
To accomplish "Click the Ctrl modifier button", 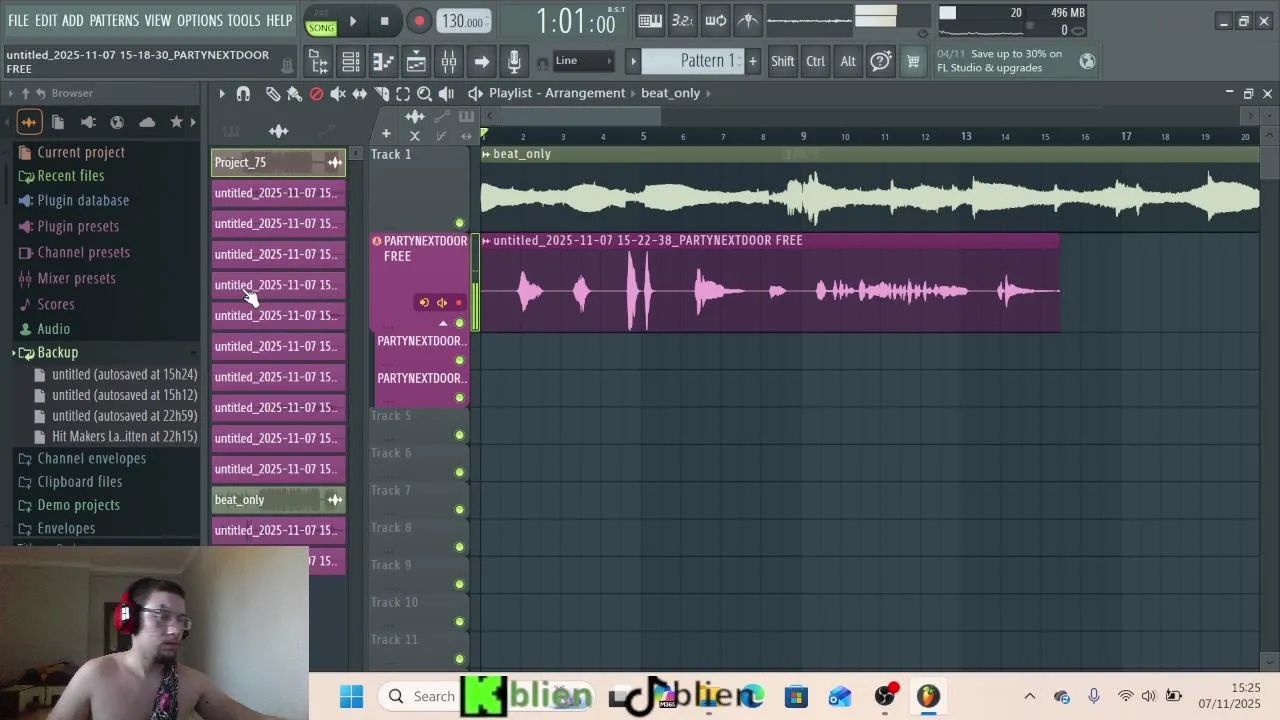I will point(815,61).
